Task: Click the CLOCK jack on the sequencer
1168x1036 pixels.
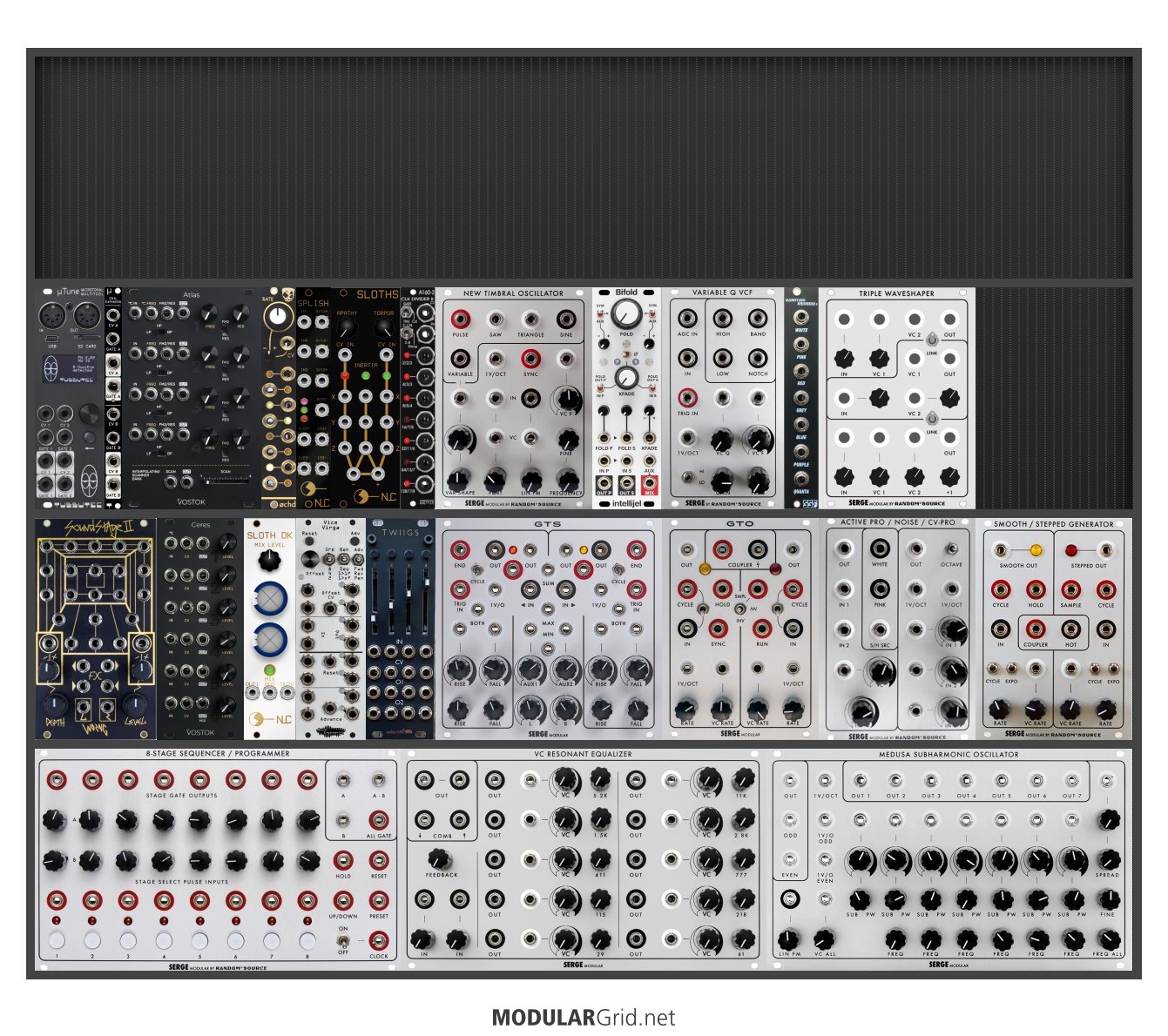Action: [x=378, y=940]
